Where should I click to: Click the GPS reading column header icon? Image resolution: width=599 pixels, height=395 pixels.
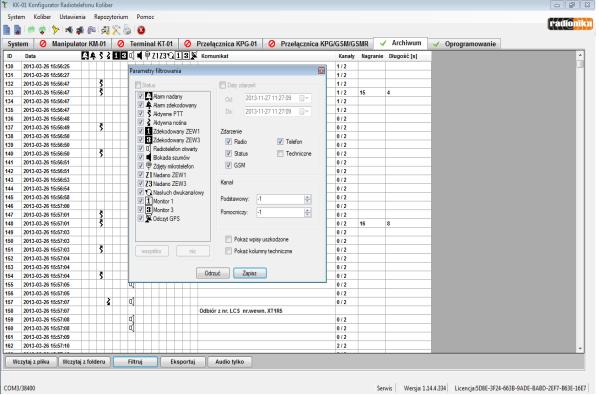click(x=194, y=56)
